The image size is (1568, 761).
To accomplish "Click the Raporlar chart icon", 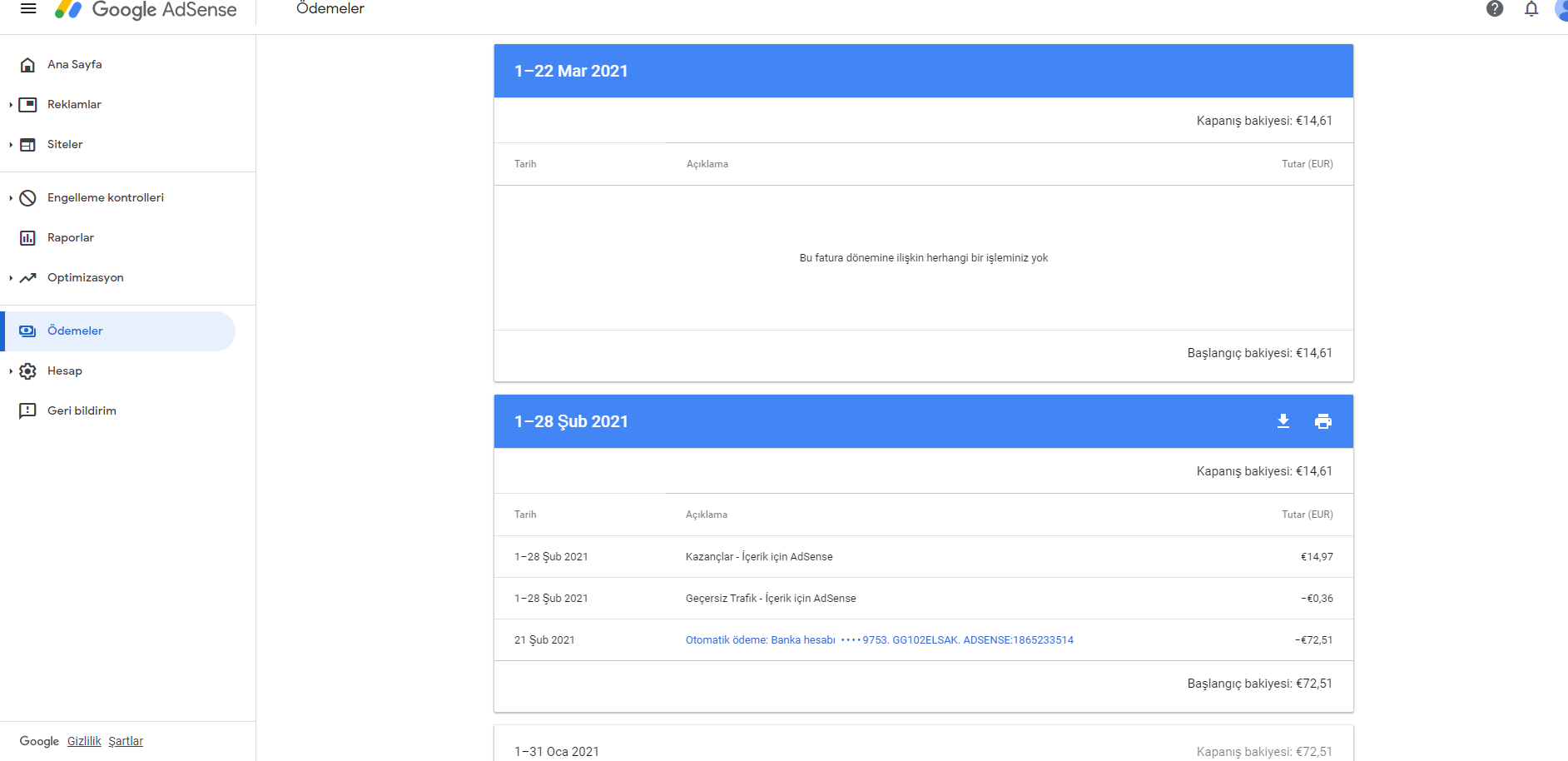I will (x=27, y=238).
